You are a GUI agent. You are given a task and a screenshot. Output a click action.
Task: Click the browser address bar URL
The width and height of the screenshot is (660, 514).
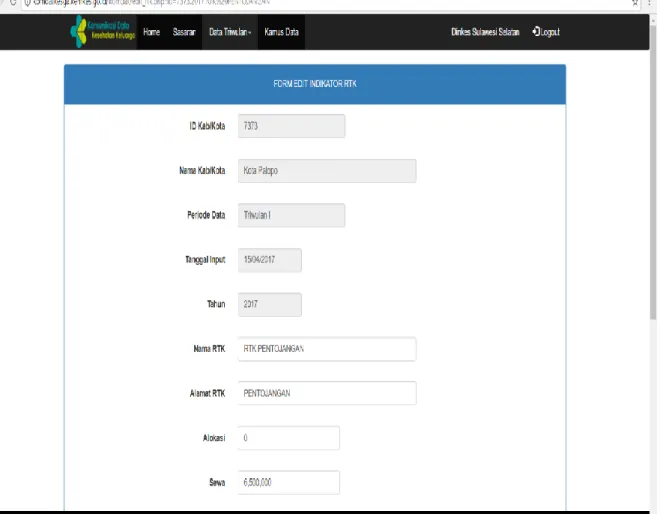[x=152, y=3]
